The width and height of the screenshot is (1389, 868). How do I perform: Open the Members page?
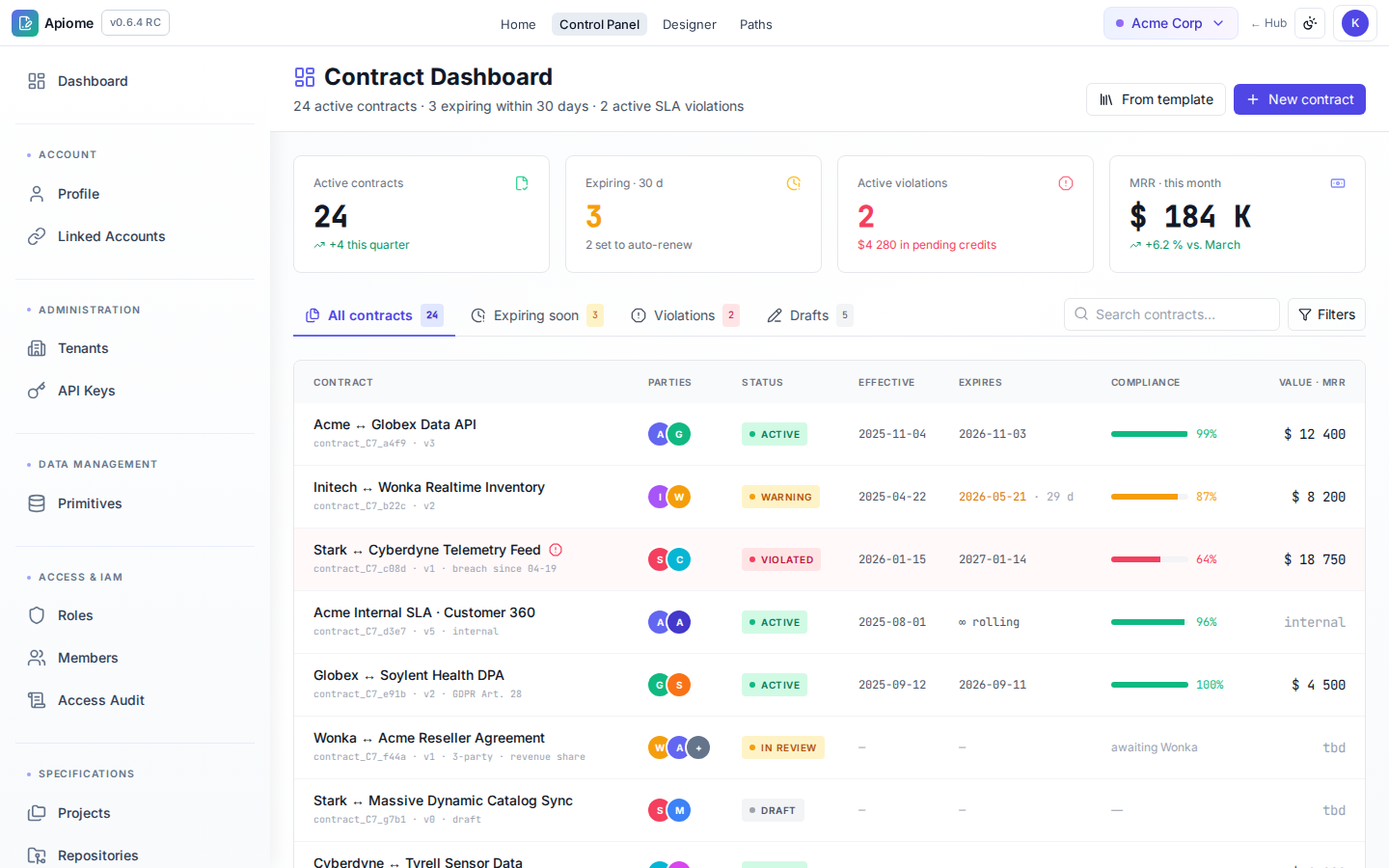[135, 658]
